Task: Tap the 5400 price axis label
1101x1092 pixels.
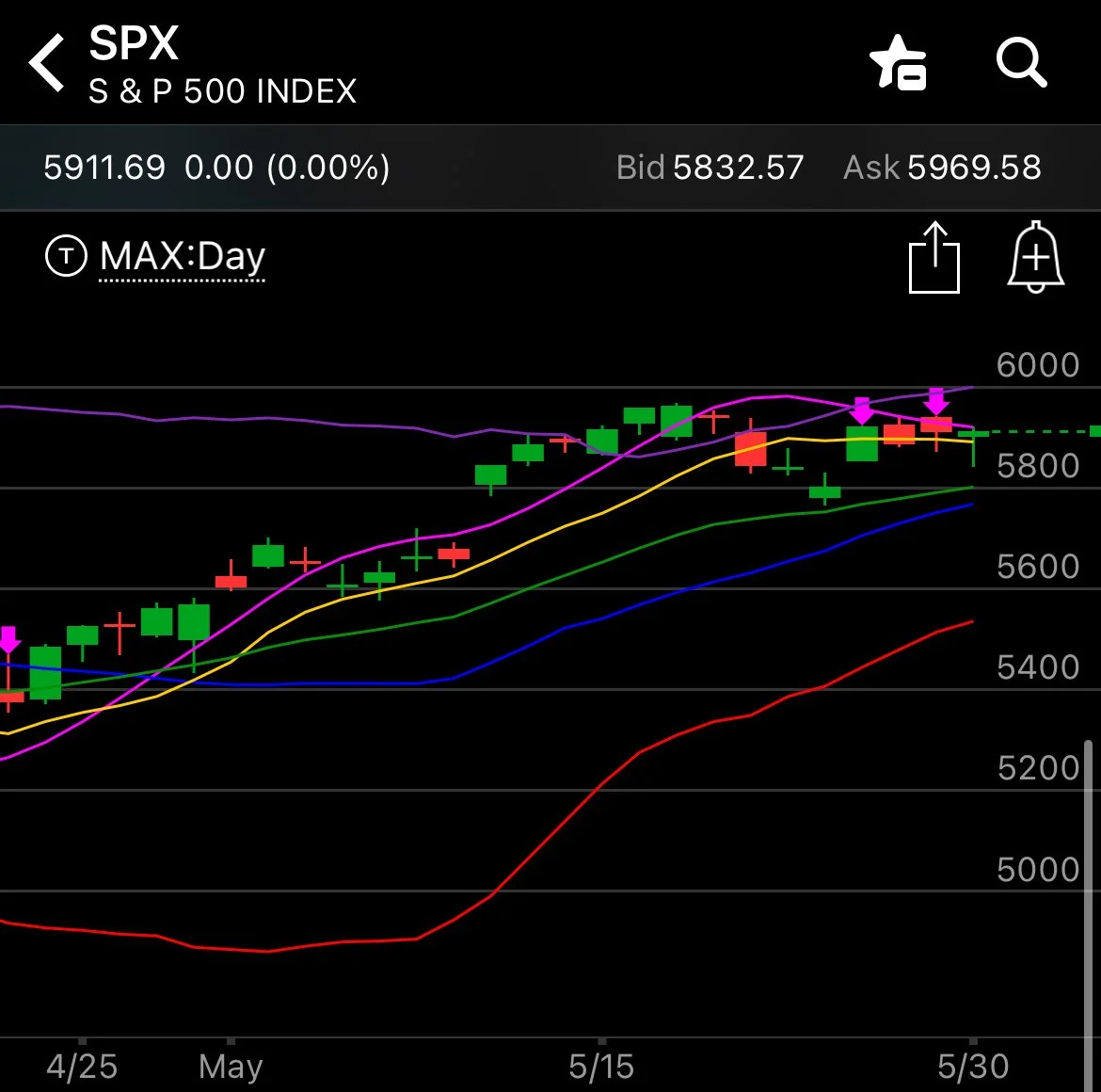Action: (x=1038, y=667)
